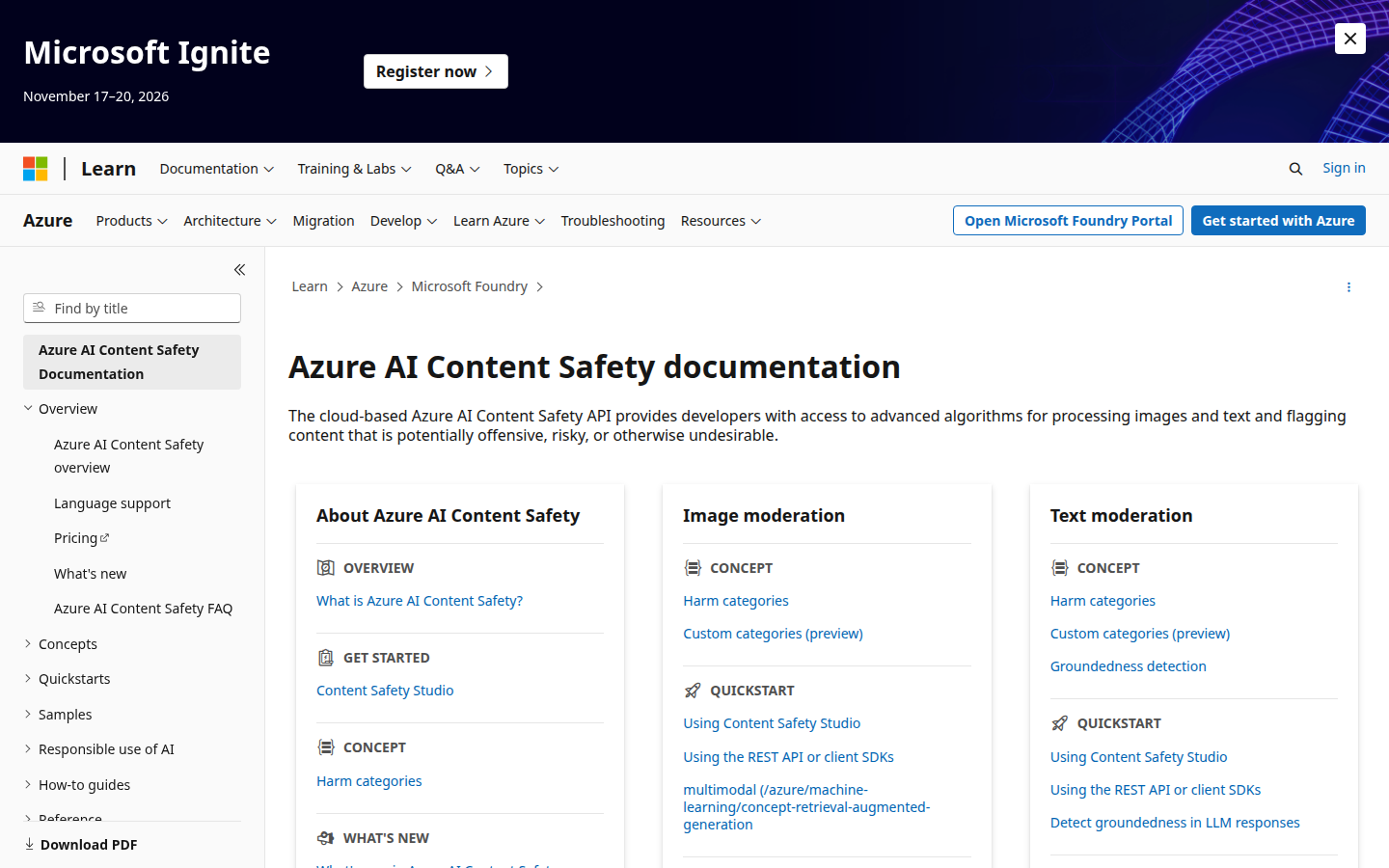The image size is (1389, 868).
Task: Click Sign in link
Action: point(1344,168)
